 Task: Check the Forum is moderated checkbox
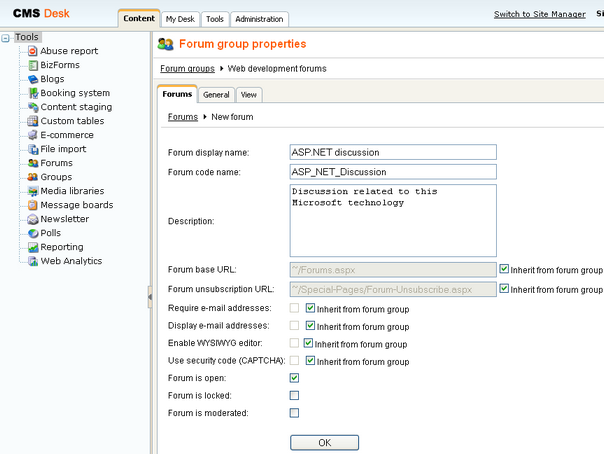(294, 412)
